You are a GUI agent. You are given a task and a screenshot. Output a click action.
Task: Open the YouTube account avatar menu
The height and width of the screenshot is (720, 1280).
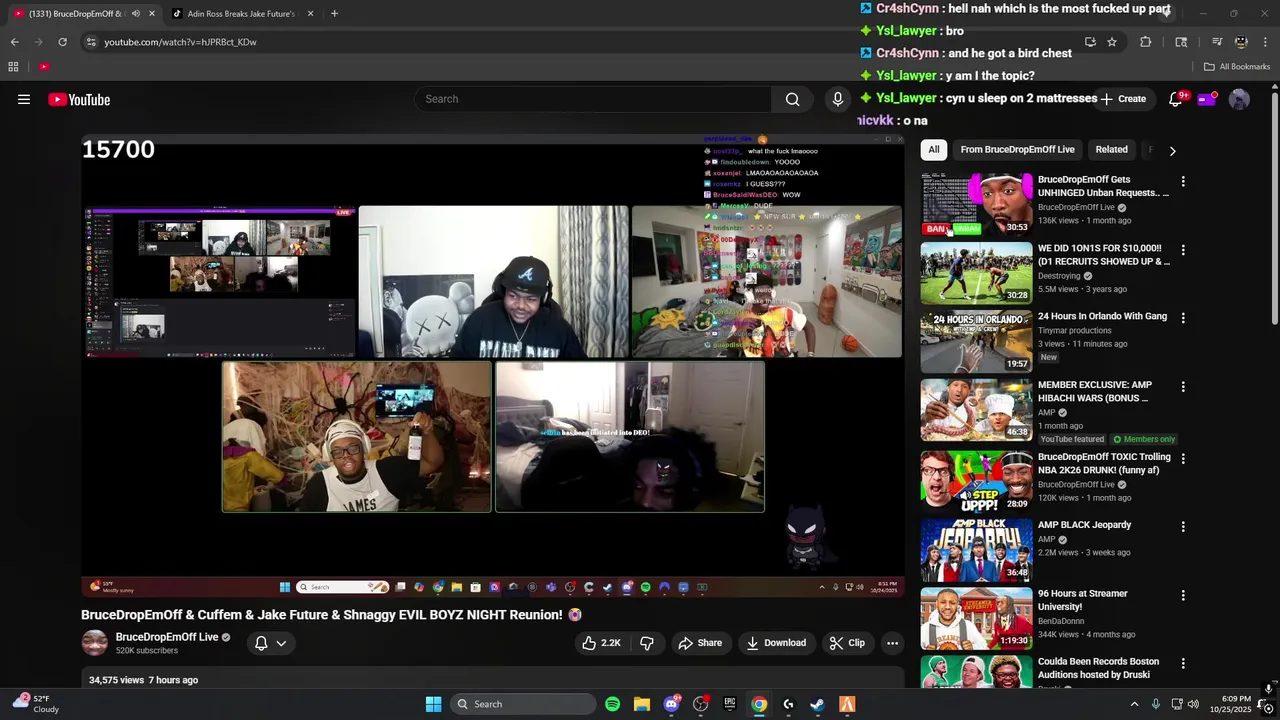(1239, 99)
